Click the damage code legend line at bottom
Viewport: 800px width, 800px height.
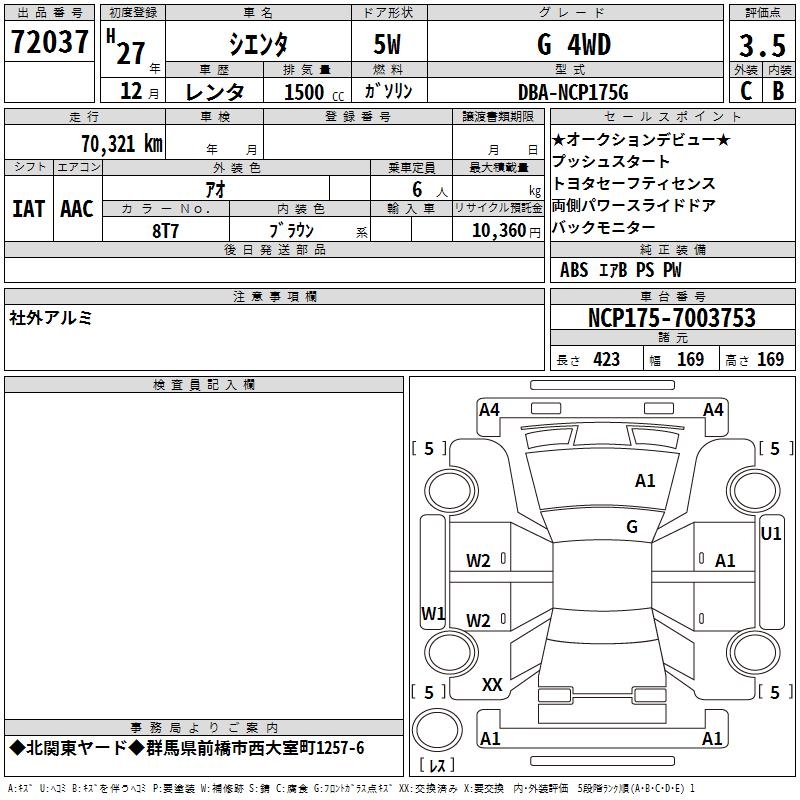click(352, 788)
